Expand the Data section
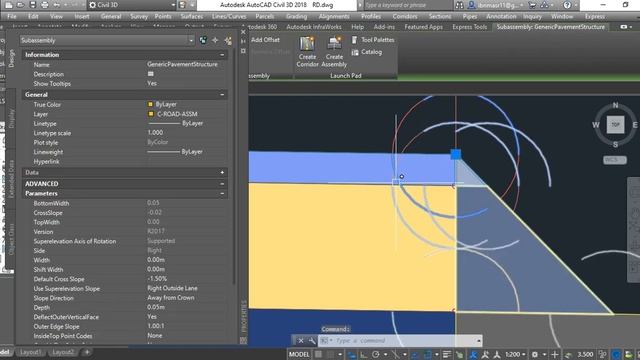Image resolution: width=640 pixels, height=360 pixels. click(x=222, y=173)
